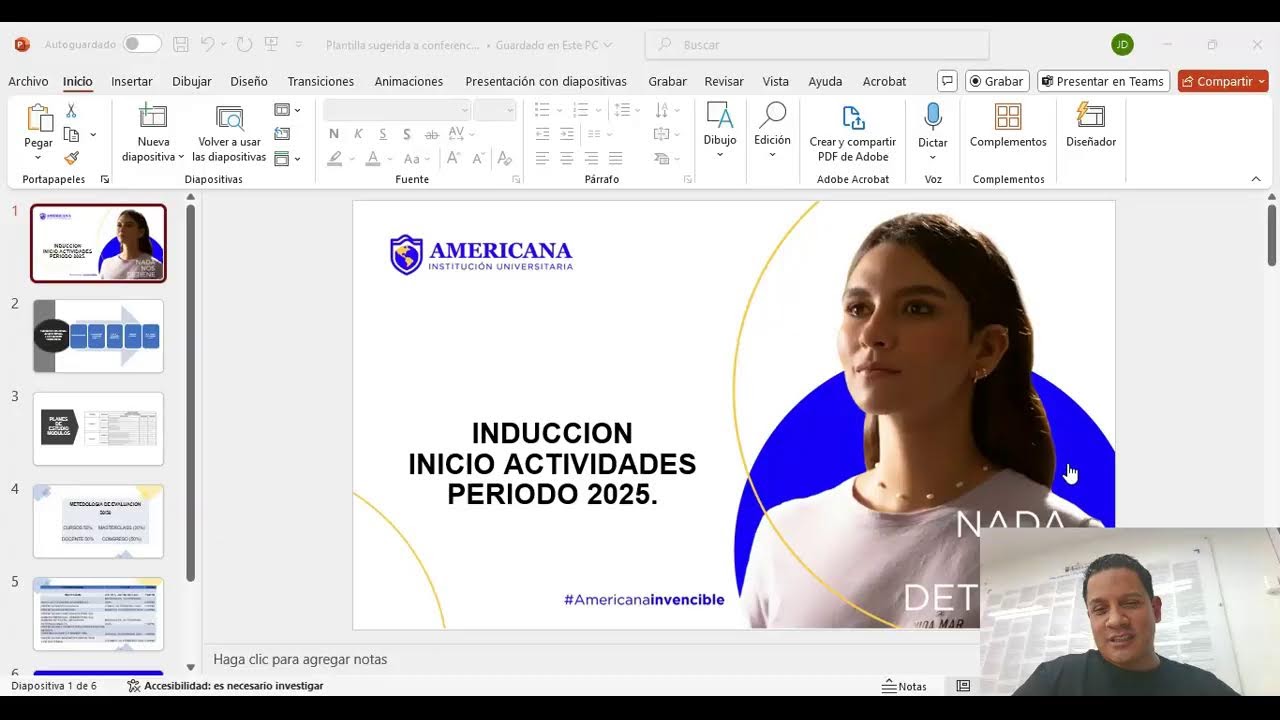Click the Nueva diapositiva icon
Screen dimensions: 1280x720
point(153,117)
